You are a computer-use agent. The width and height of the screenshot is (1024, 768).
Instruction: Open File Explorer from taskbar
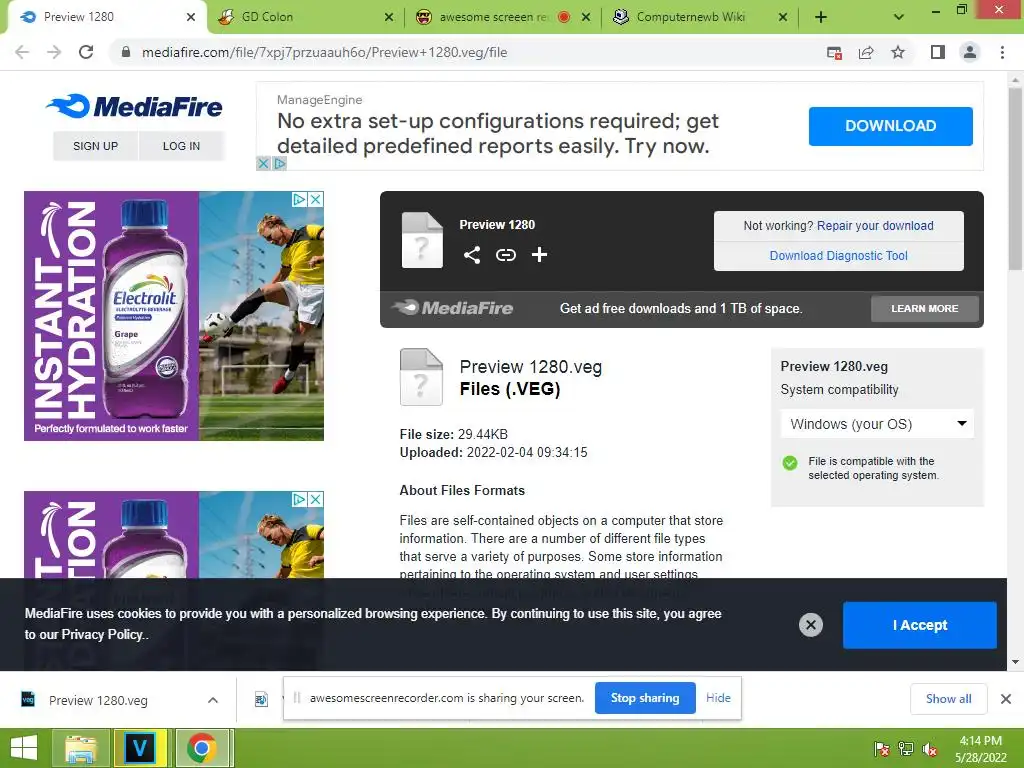pos(81,748)
